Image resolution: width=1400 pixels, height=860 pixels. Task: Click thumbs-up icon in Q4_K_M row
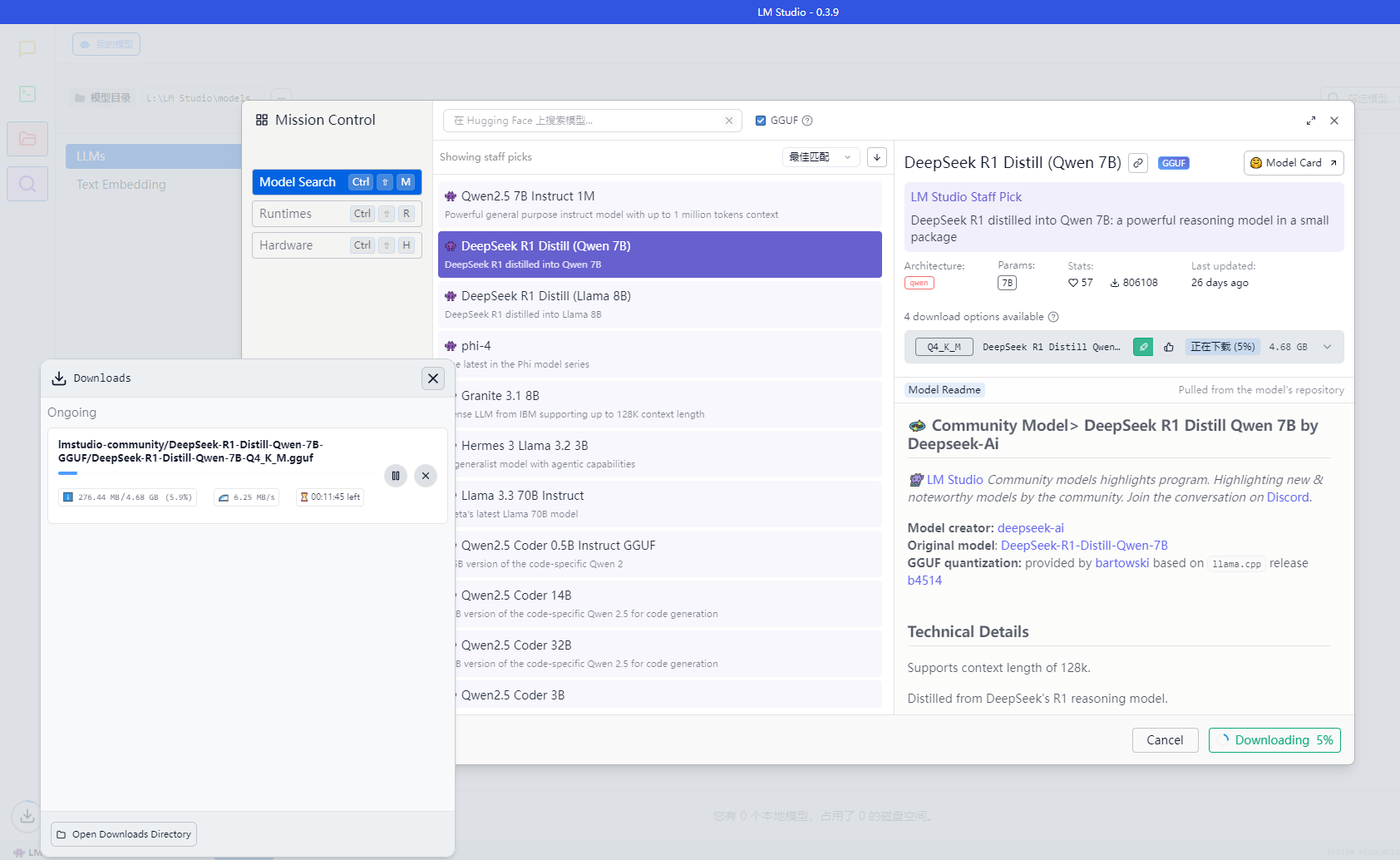tap(1169, 347)
